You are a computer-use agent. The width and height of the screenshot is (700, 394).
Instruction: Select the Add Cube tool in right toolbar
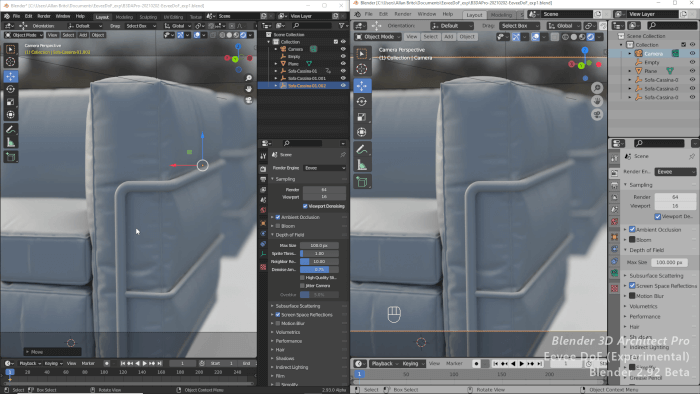pyautogui.click(x=362, y=182)
